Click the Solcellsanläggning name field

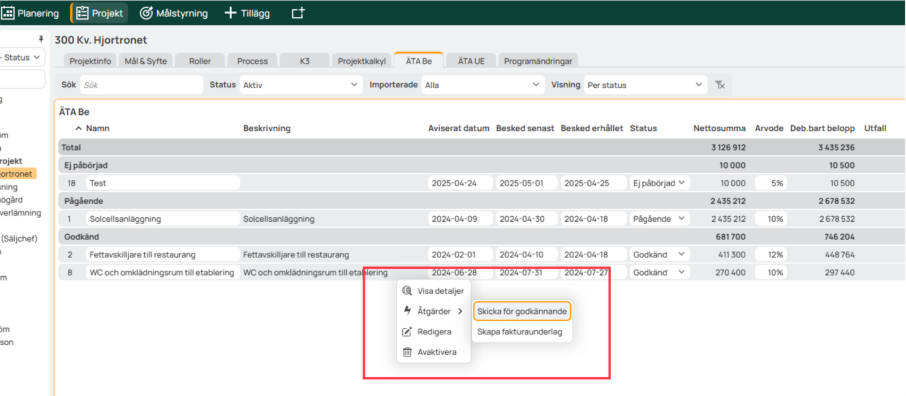point(163,219)
